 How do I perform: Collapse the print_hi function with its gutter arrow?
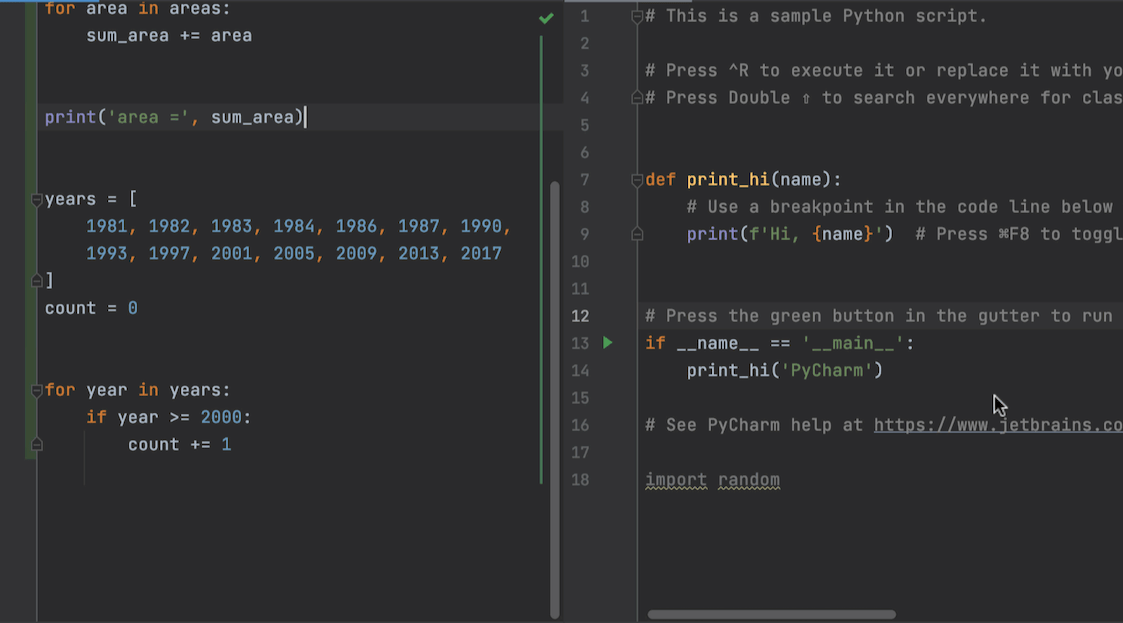(636, 180)
